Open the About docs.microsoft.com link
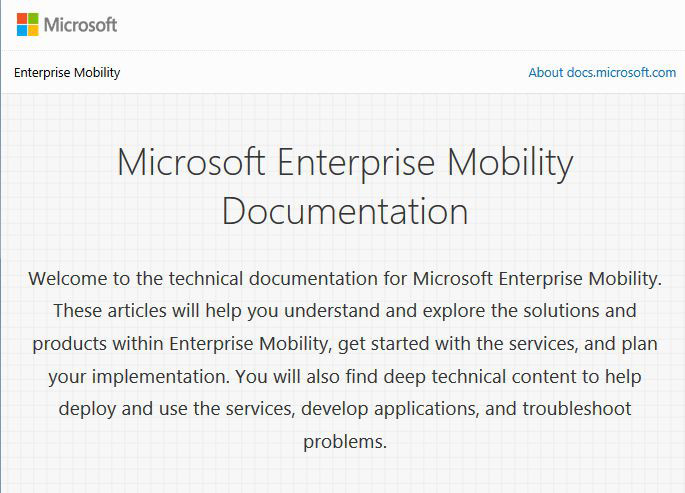Screen dimensions: 685x493 602,72
